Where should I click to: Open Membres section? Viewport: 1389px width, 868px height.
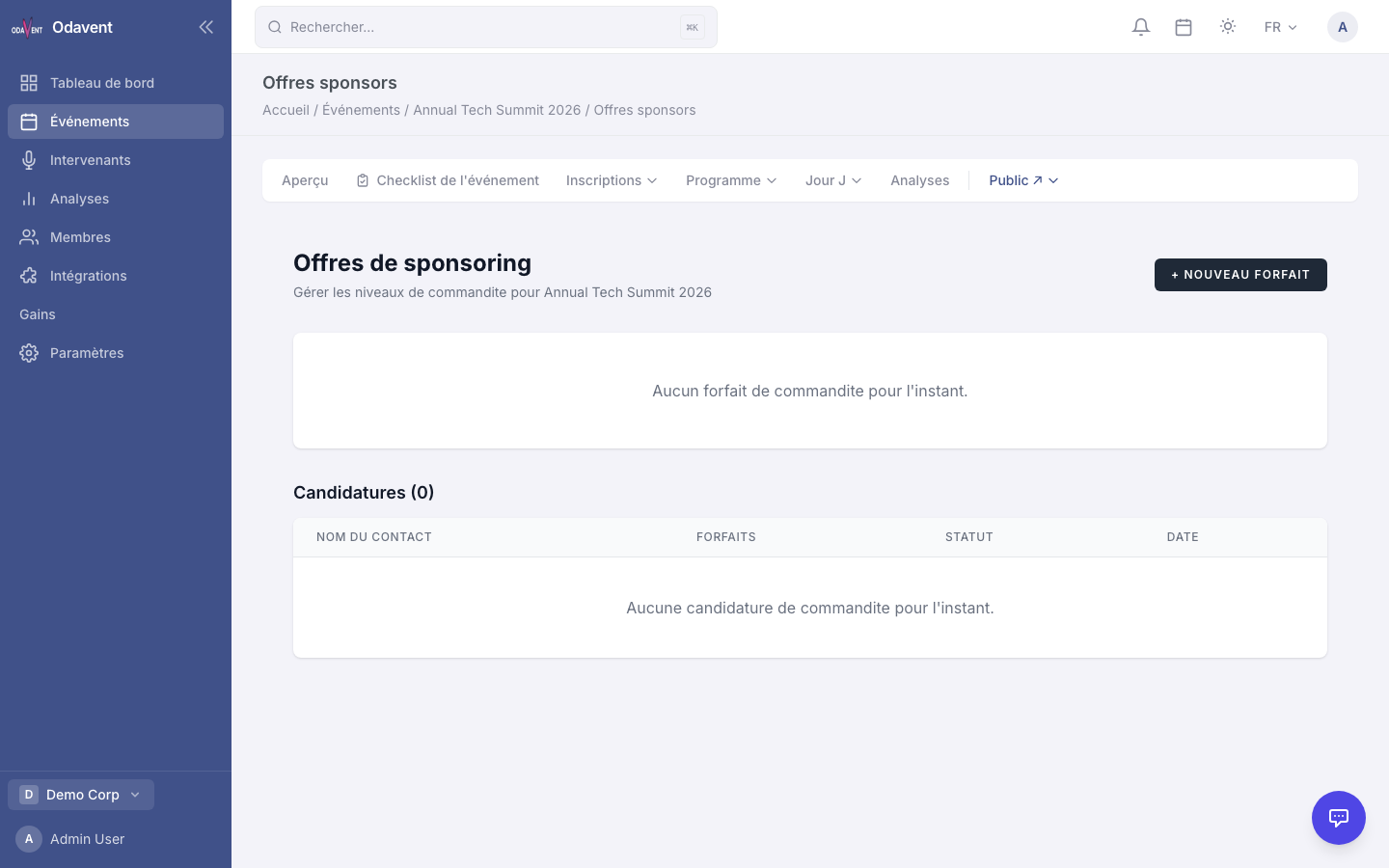(x=116, y=237)
